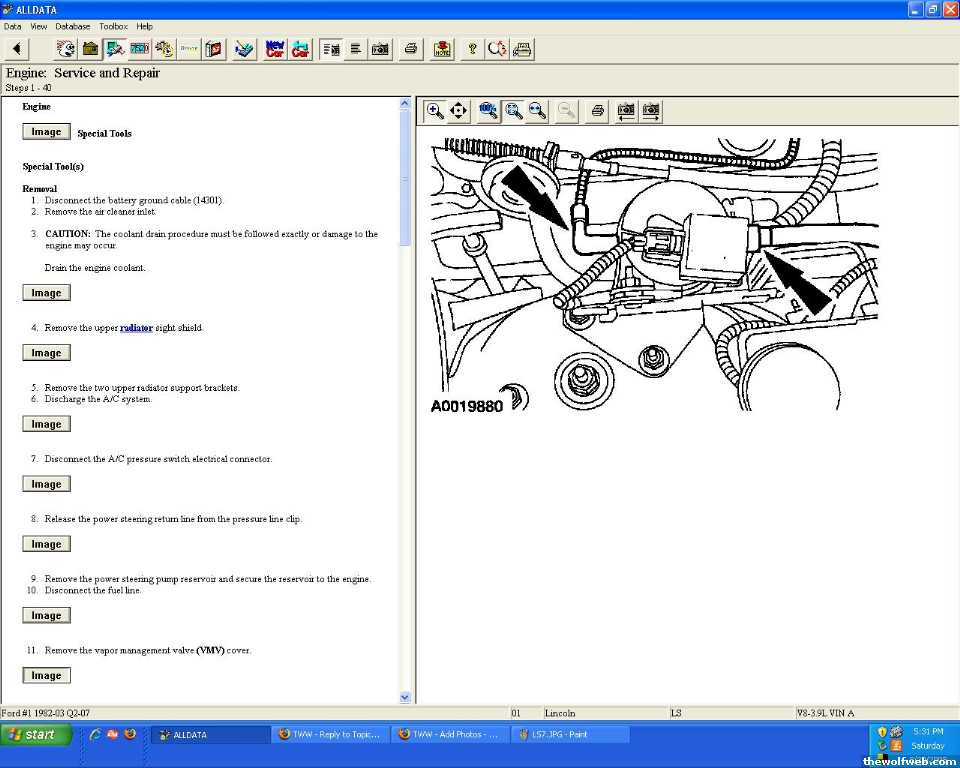The image size is (960, 768).
Task: Zoom the diagram to 100%
Action: (x=488, y=111)
